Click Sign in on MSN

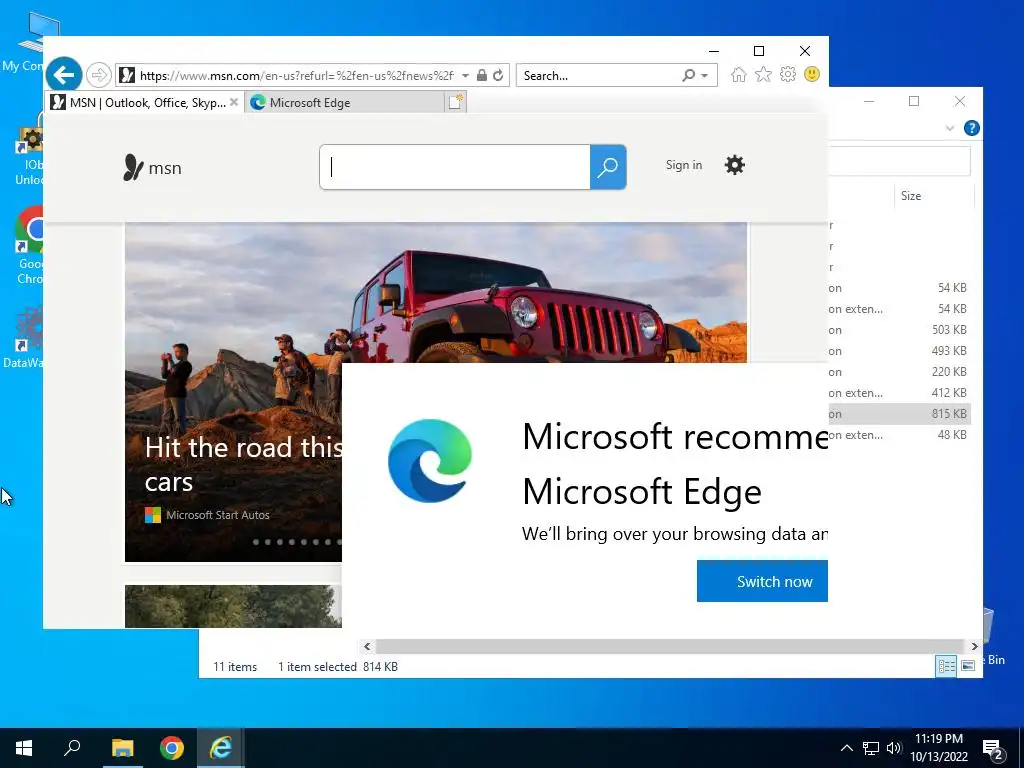[x=684, y=165]
